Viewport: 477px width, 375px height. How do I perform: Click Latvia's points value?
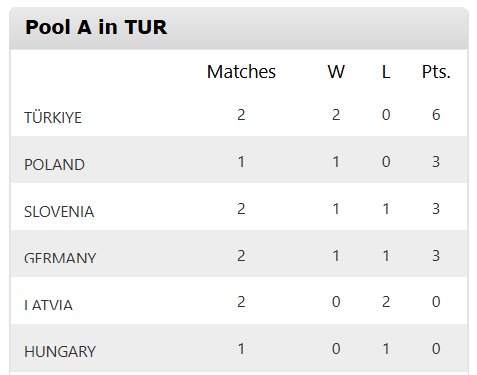tap(436, 302)
